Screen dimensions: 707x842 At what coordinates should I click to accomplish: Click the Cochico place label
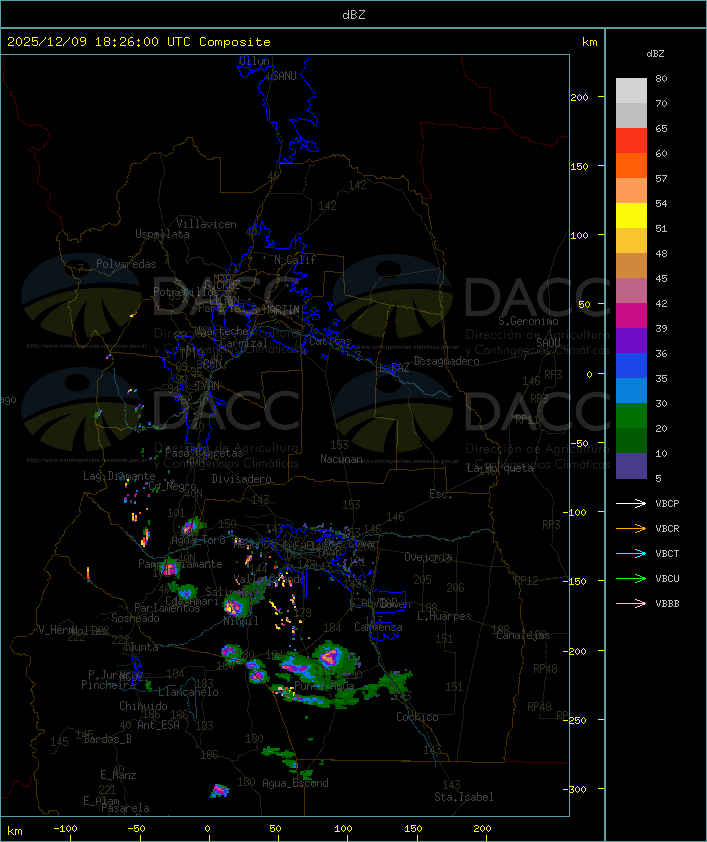417,717
